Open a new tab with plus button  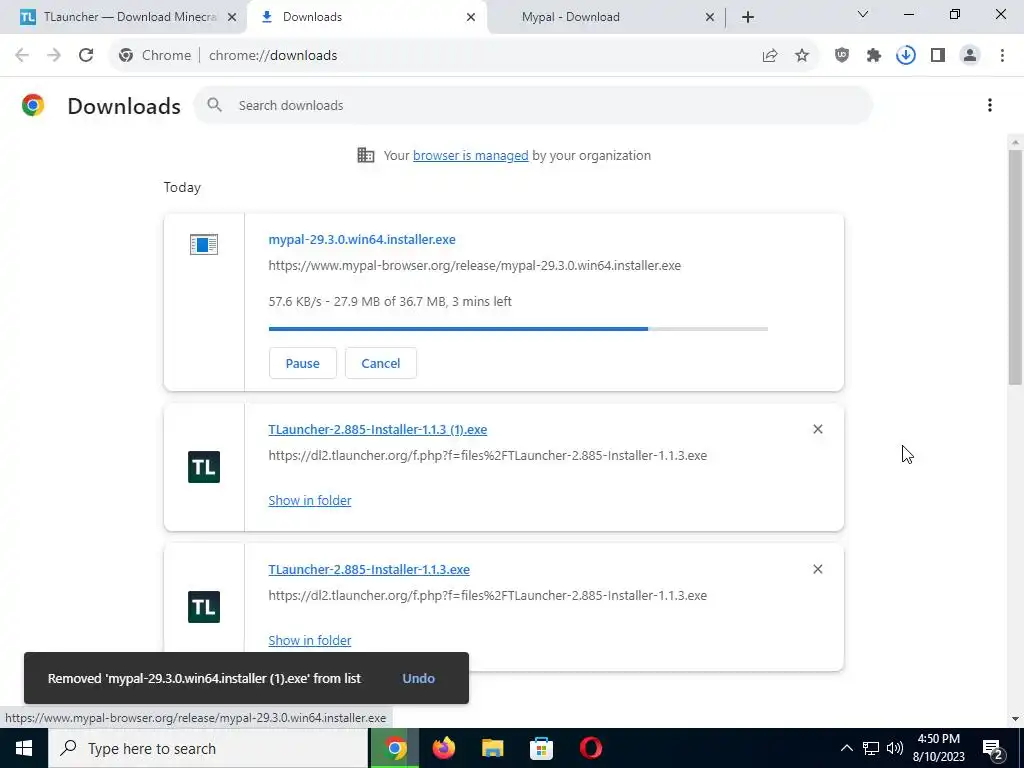748,18
